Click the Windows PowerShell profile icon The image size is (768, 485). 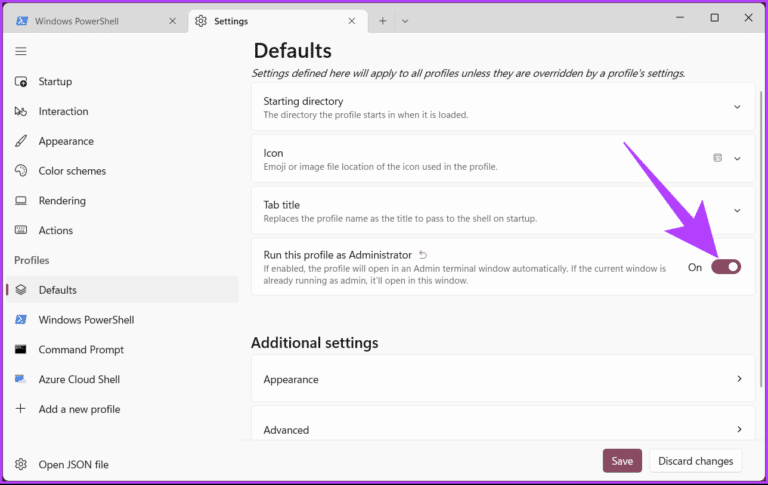[x=21, y=320]
